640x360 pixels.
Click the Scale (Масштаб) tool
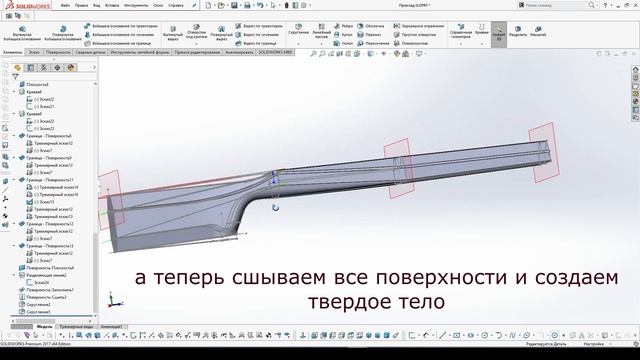pos(538,31)
